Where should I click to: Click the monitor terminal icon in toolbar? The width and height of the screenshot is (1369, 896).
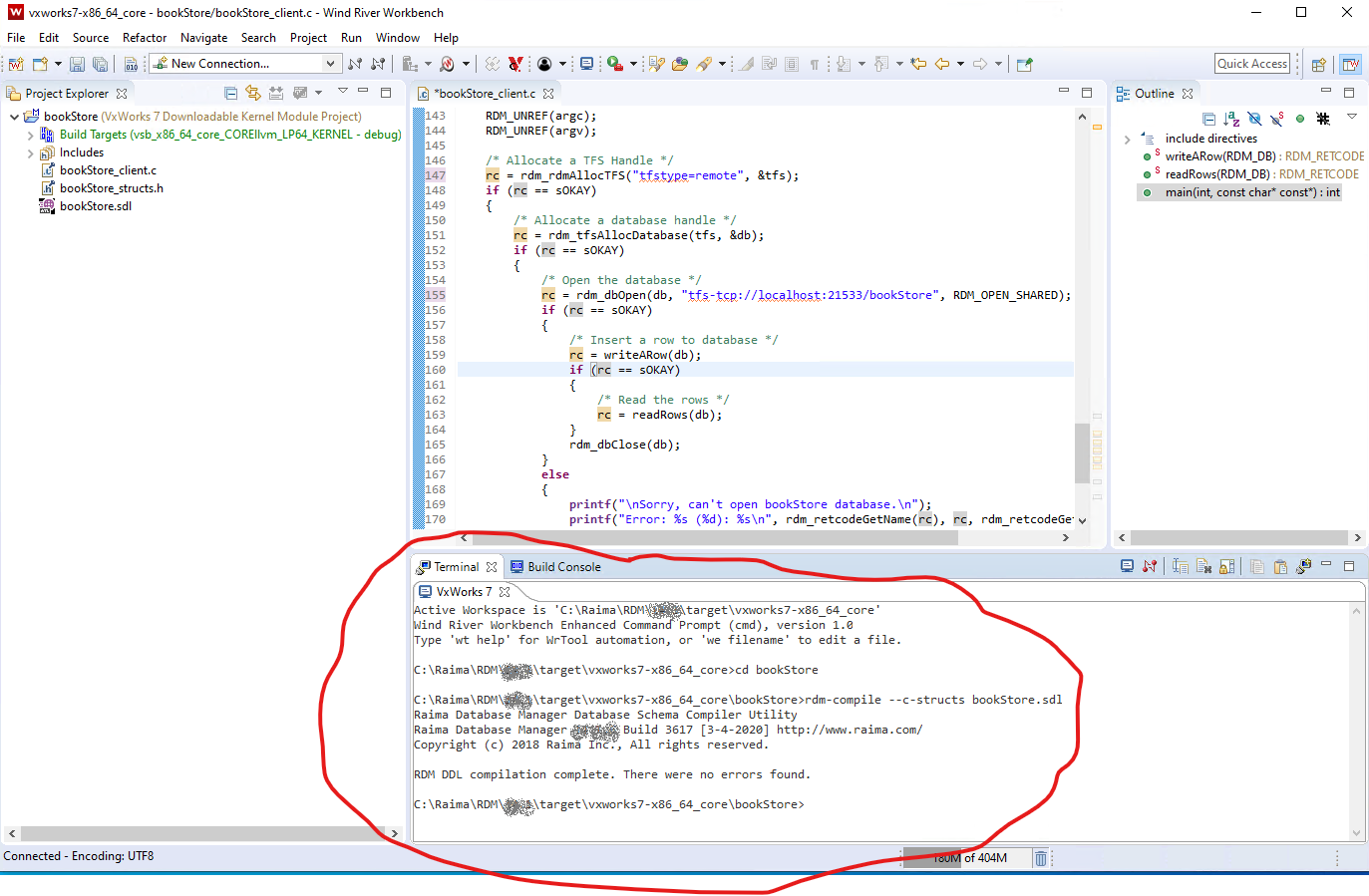(x=586, y=64)
